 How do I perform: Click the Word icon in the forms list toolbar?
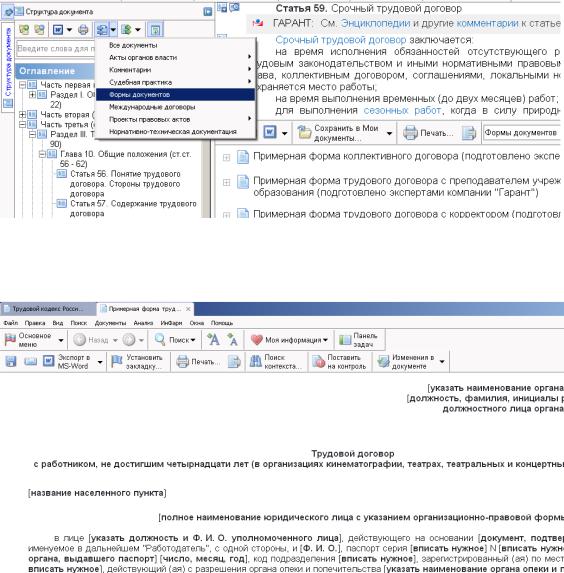point(270,132)
